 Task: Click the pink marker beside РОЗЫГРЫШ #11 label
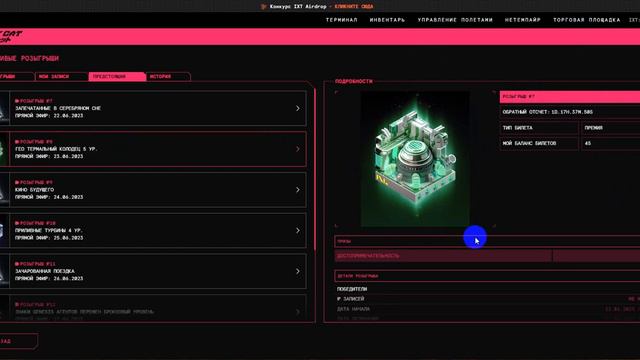click(x=17, y=264)
